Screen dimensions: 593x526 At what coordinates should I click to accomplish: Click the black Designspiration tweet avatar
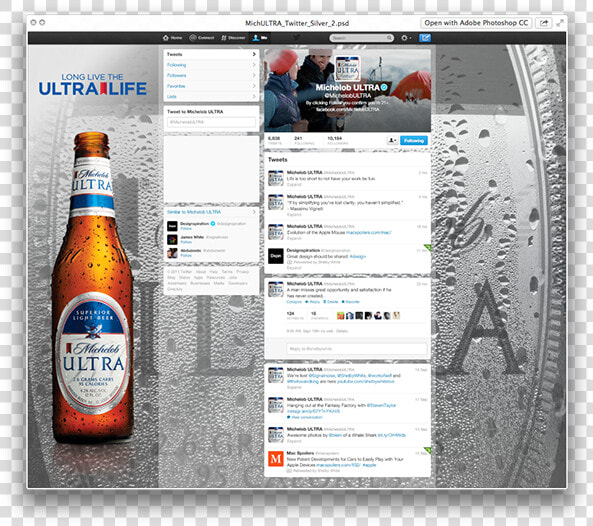[x=276, y=256]
